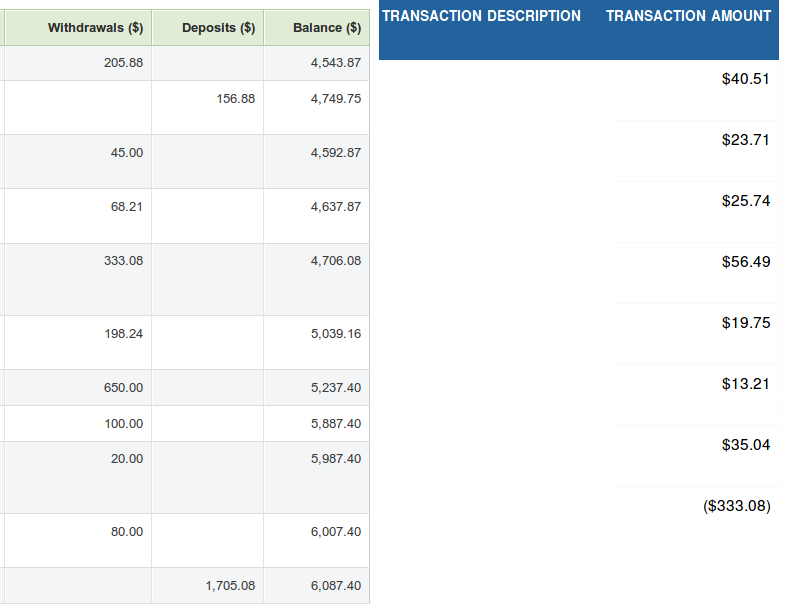Click the 156.88 deposit cell
This screenshot has height=604, width=787.
pyautogui.click(x=235, y=99)
